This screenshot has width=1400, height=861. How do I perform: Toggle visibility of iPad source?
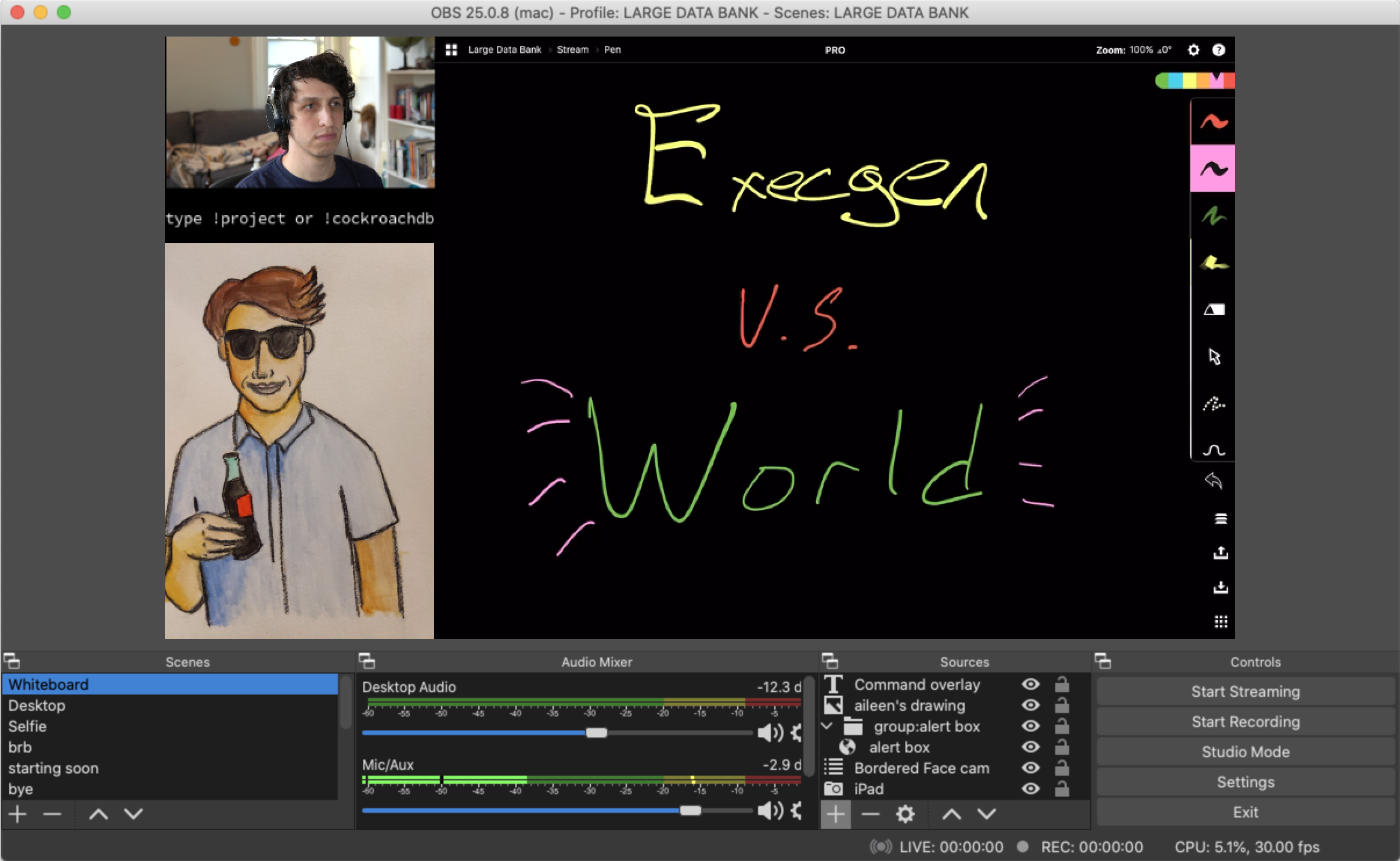coord(1030,789)
